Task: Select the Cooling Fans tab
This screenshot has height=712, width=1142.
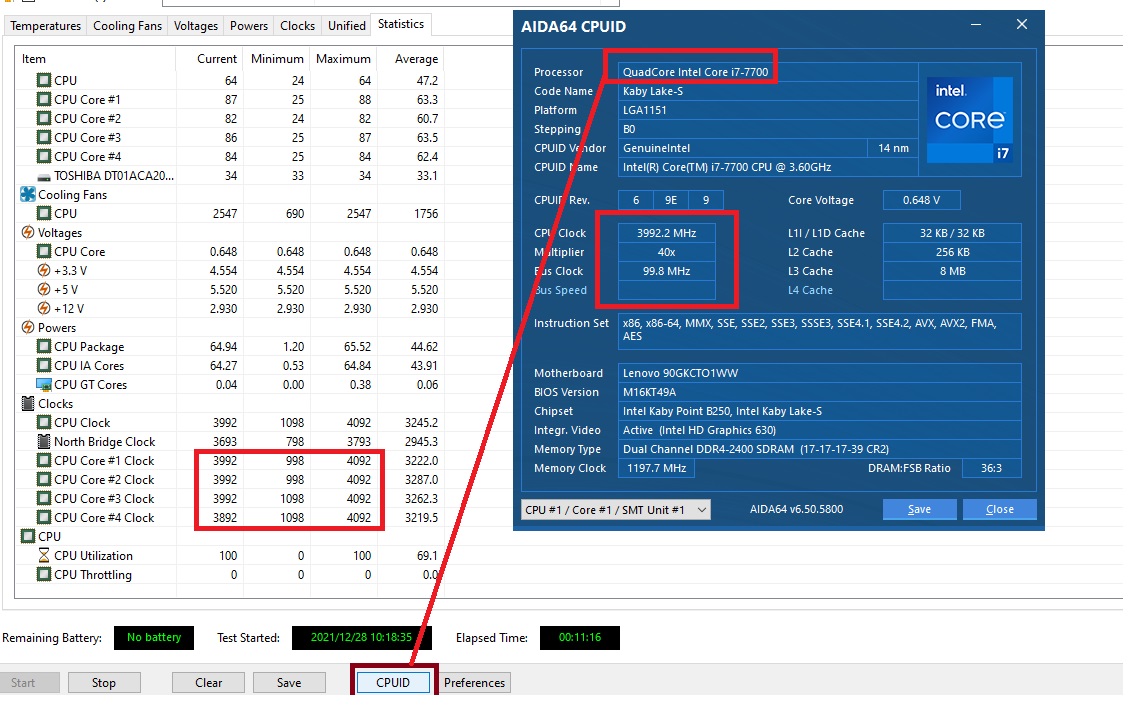Action: click(127, 26)
